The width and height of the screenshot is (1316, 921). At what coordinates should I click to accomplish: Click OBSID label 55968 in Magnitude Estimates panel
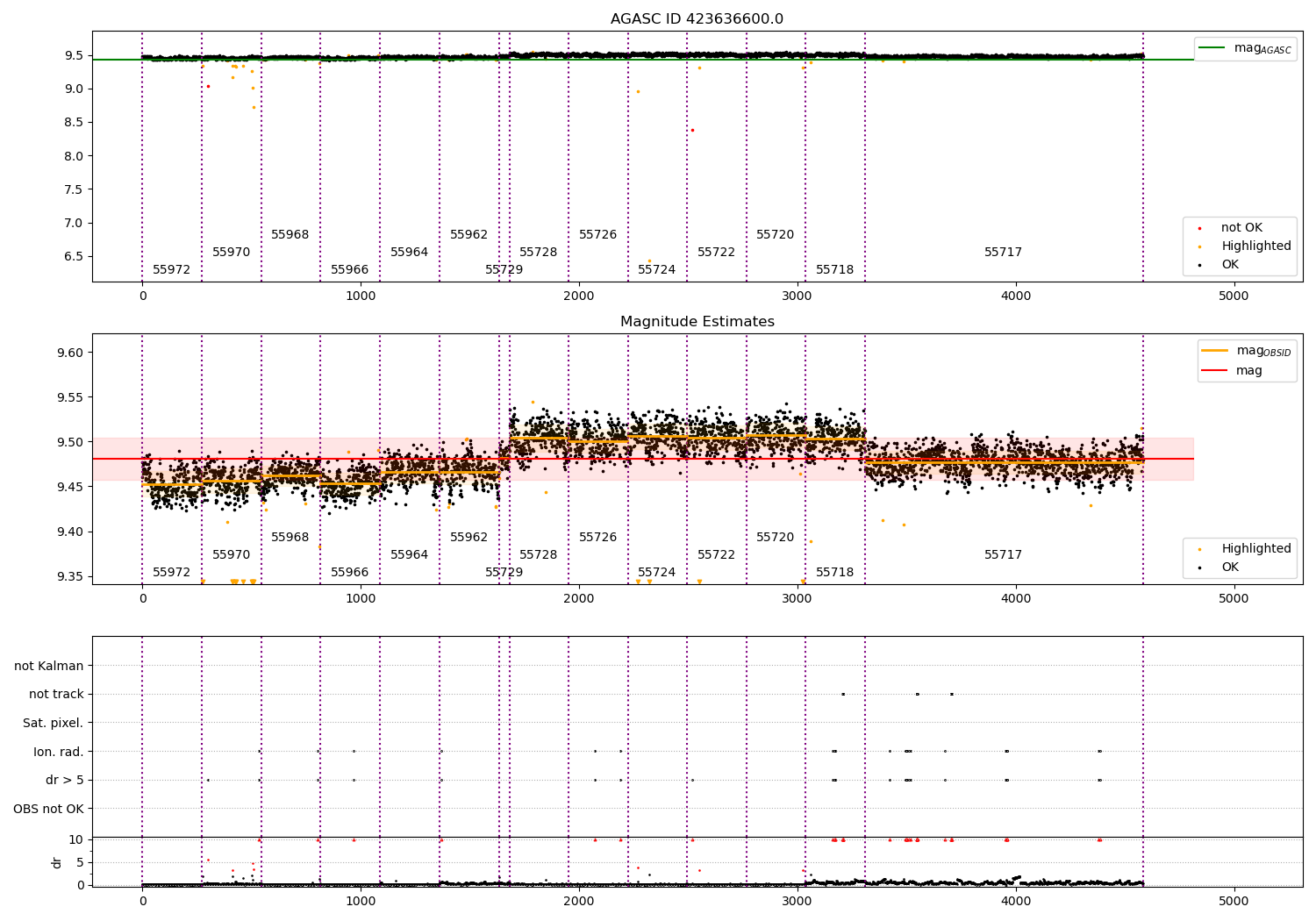pos(290,538)
